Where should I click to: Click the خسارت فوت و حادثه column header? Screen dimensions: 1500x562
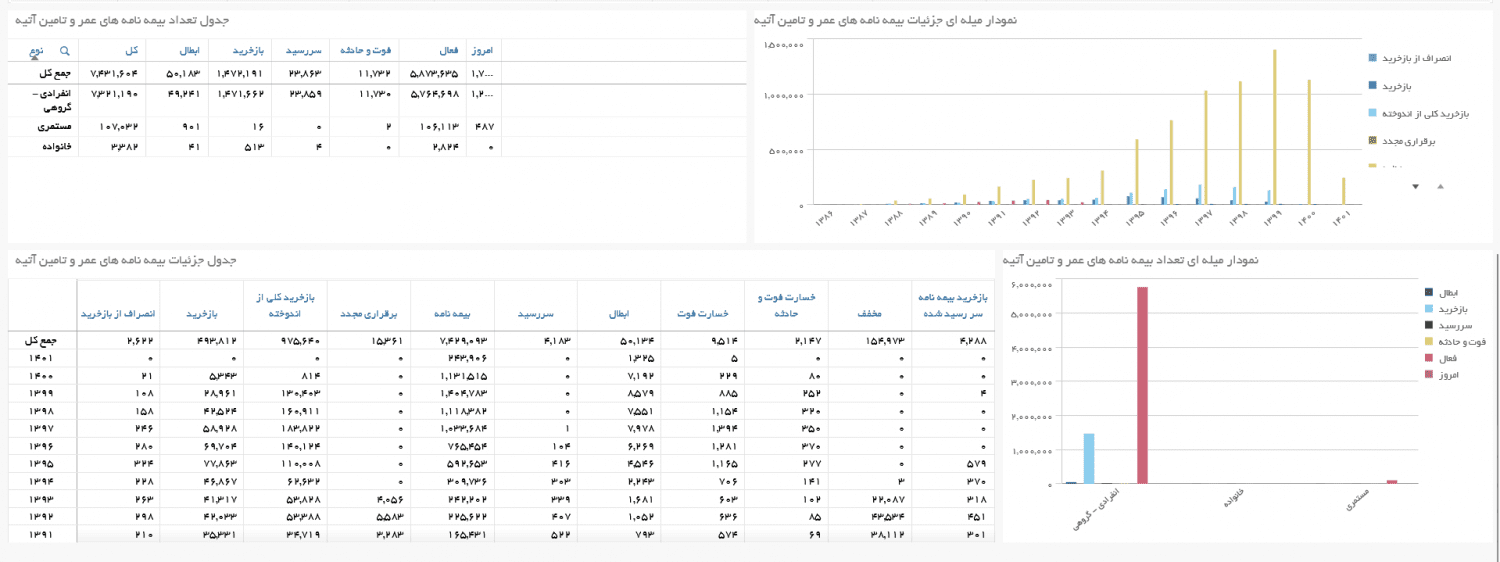pyautogui.click(x=787, y=306)
